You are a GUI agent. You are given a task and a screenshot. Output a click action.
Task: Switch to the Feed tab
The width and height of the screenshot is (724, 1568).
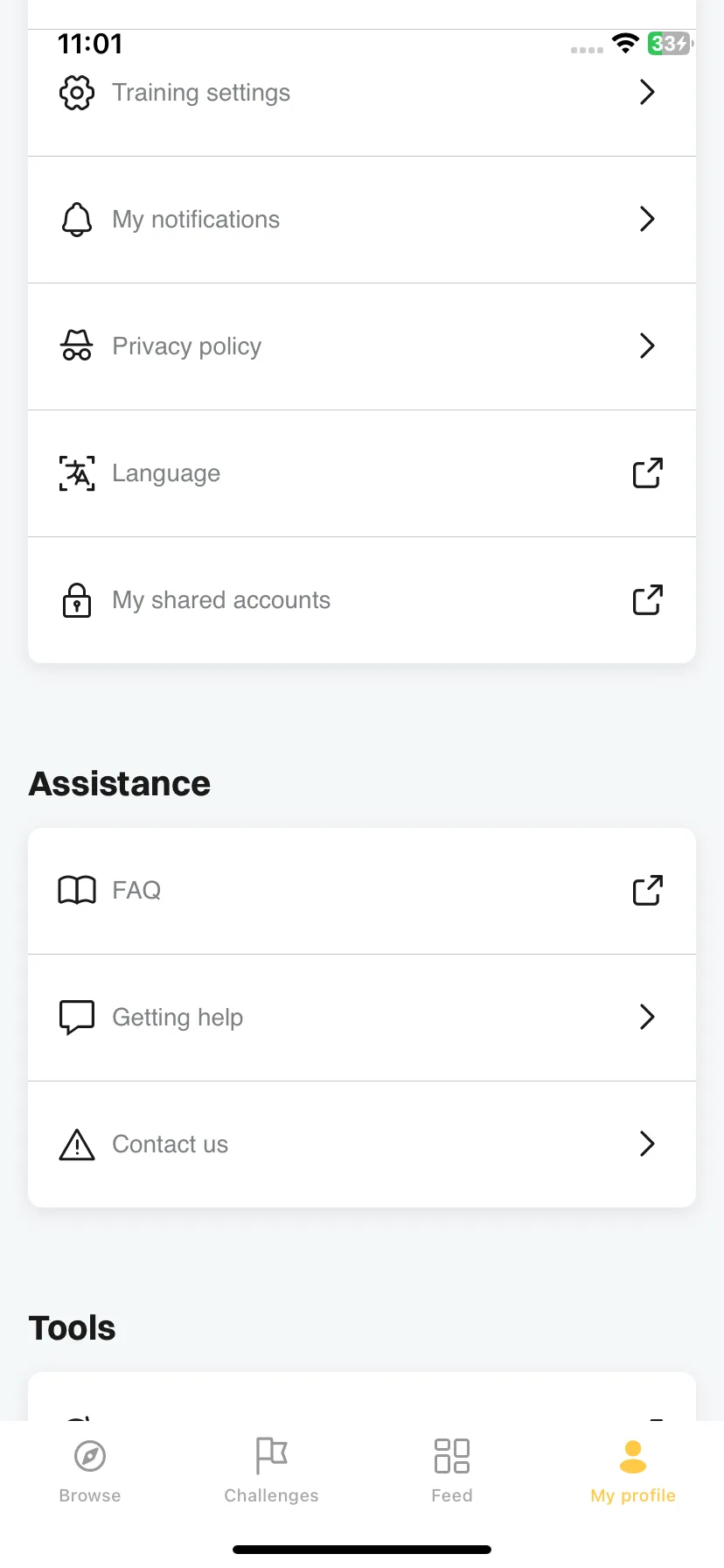452,1471
